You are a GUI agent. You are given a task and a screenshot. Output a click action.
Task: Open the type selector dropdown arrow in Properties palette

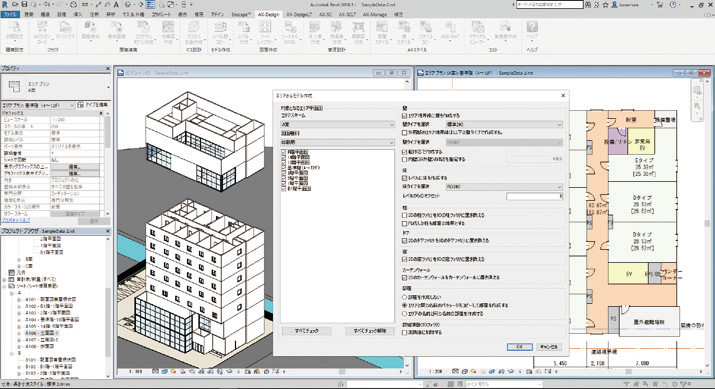[108, 87]
